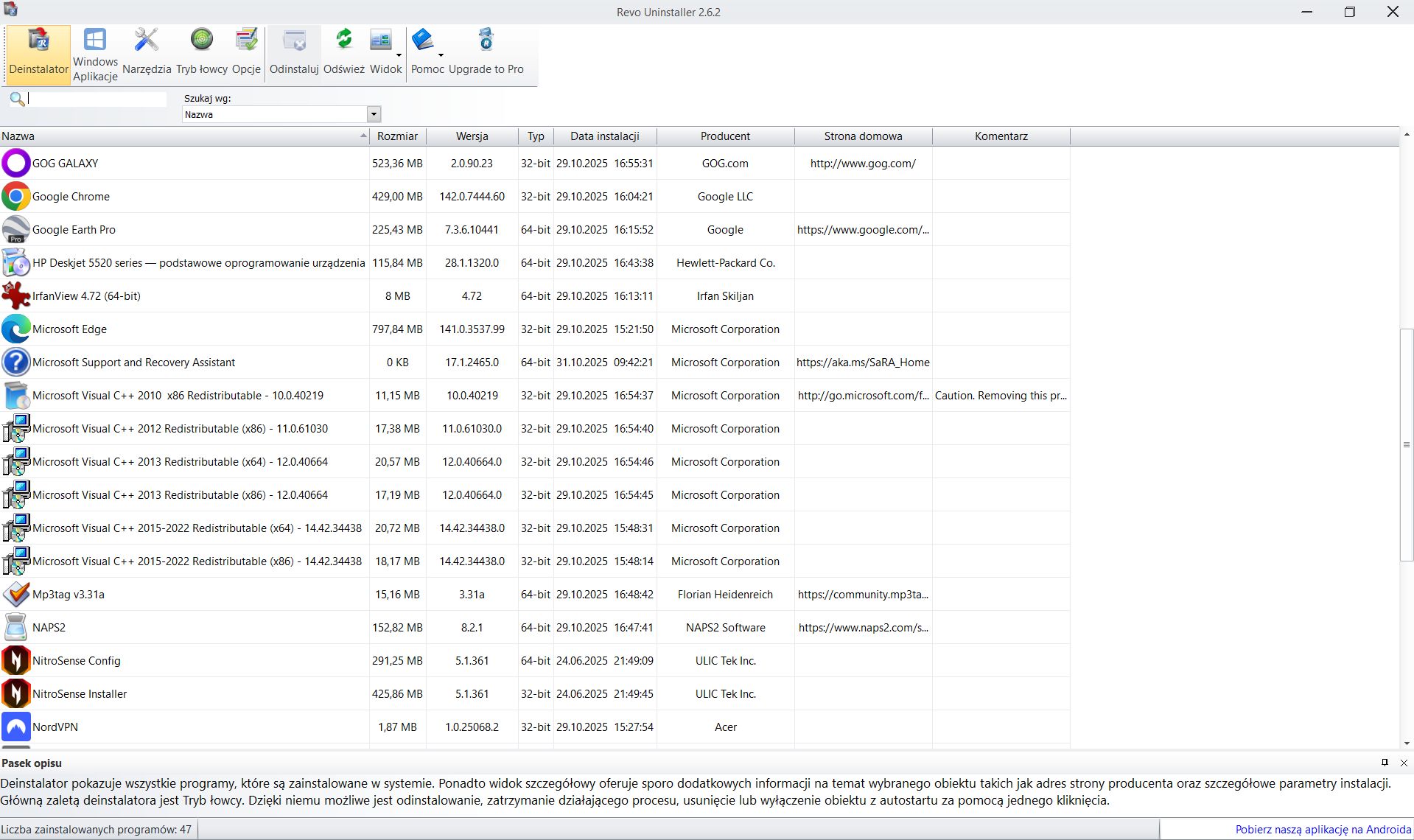Click Upgrade to Pro
This screenshot has width=1414, height=840.
click(486, 55)
